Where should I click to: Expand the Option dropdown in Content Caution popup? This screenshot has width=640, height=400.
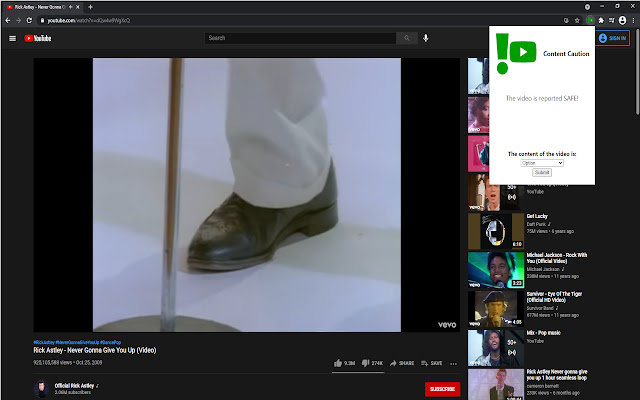click(x=542, y=162)
